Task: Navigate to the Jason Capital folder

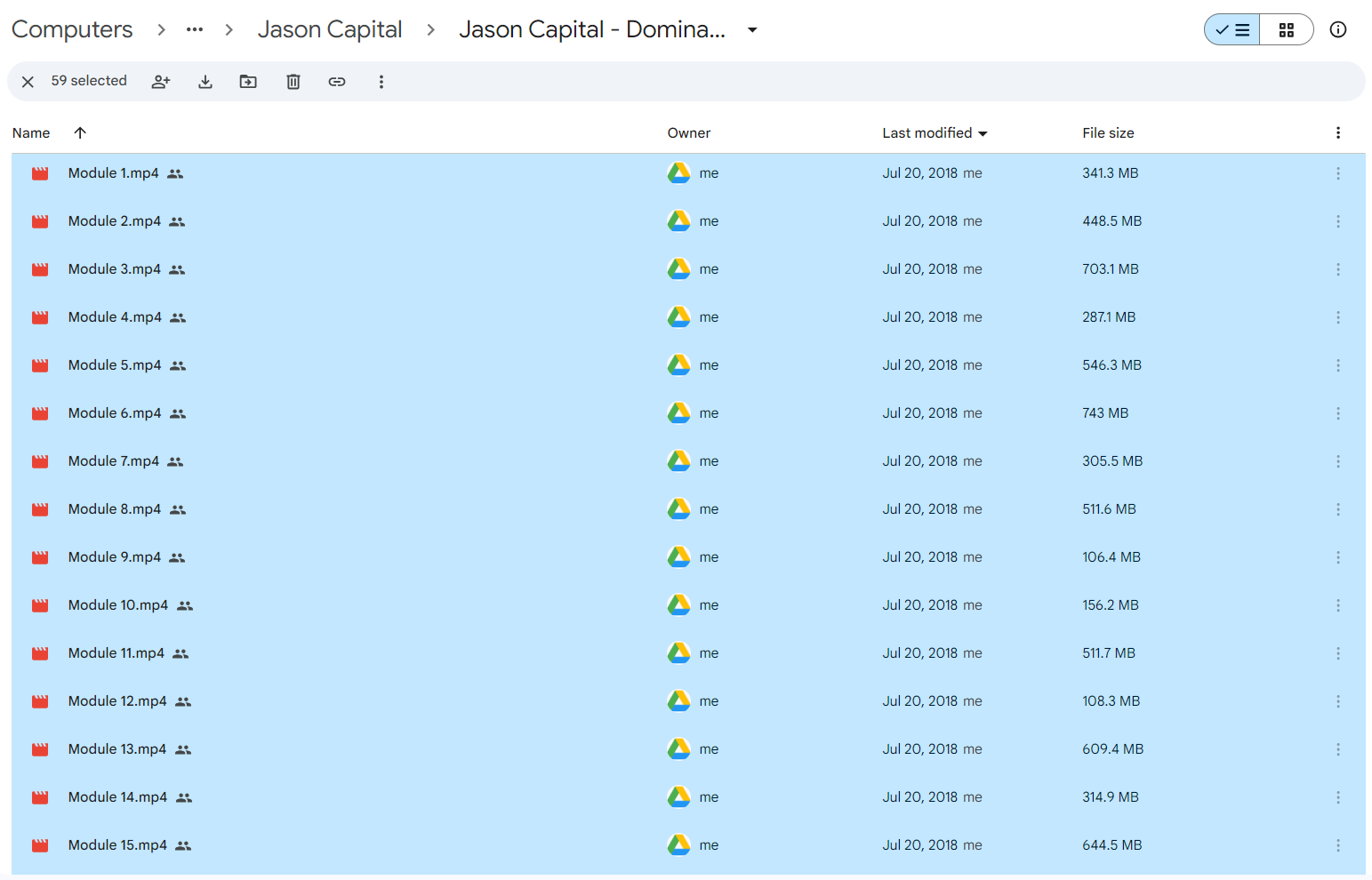Action: coord(330,30)
